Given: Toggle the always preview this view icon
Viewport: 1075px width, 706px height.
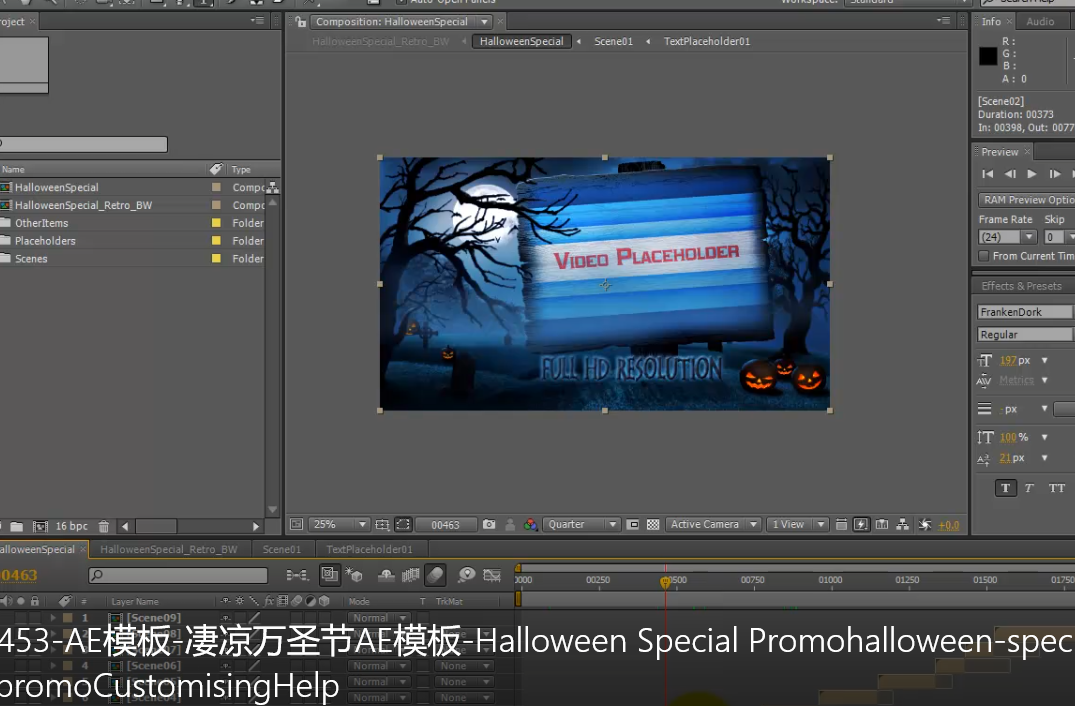Looking at the screenshot, I should [x=296, y=524].
